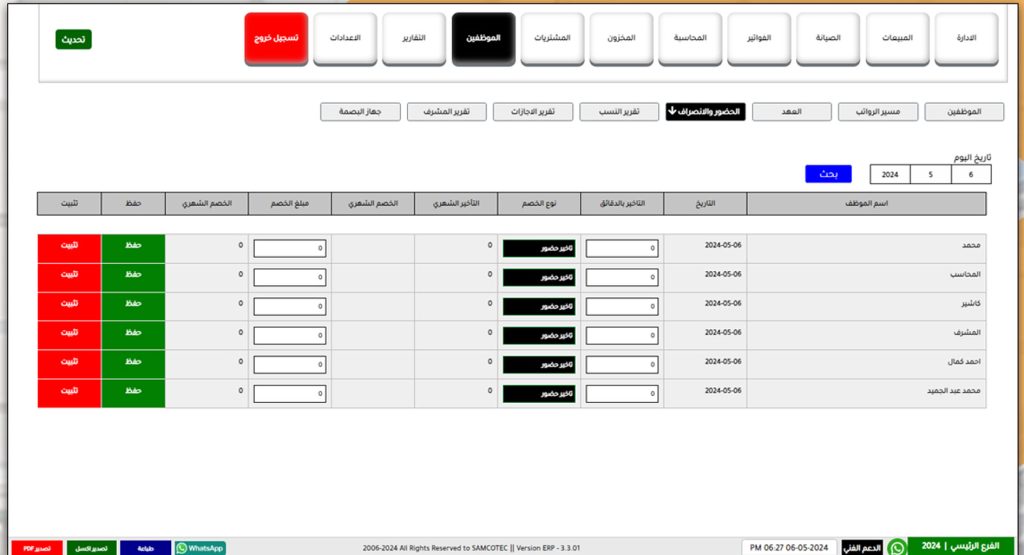Click the blue طباعة print button

145,548
